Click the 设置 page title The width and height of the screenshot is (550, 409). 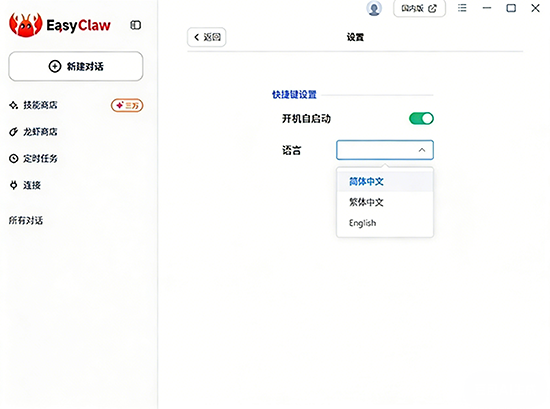[x=355, y=37]
